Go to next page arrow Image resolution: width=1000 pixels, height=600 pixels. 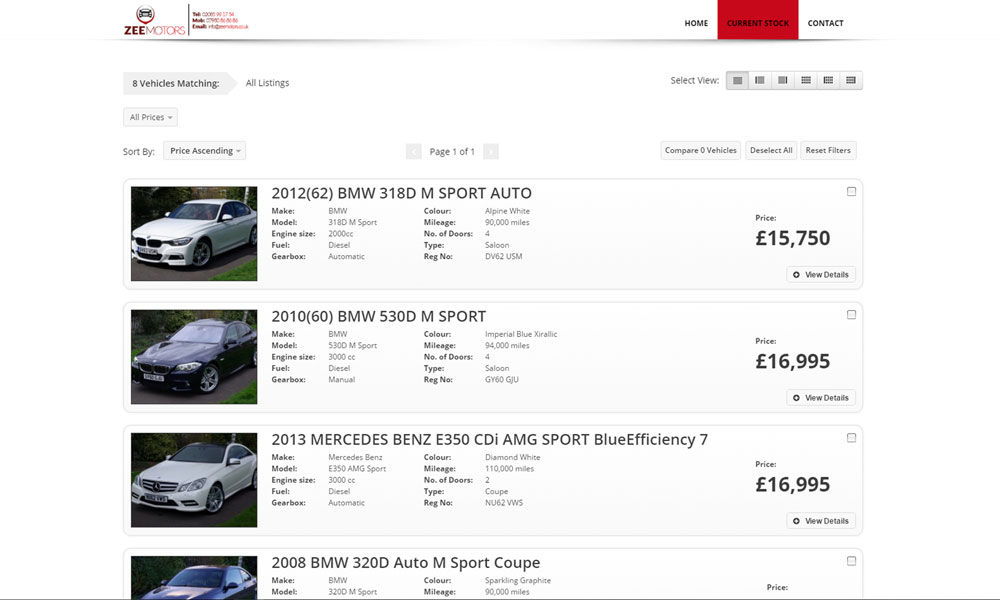(490, 152)
